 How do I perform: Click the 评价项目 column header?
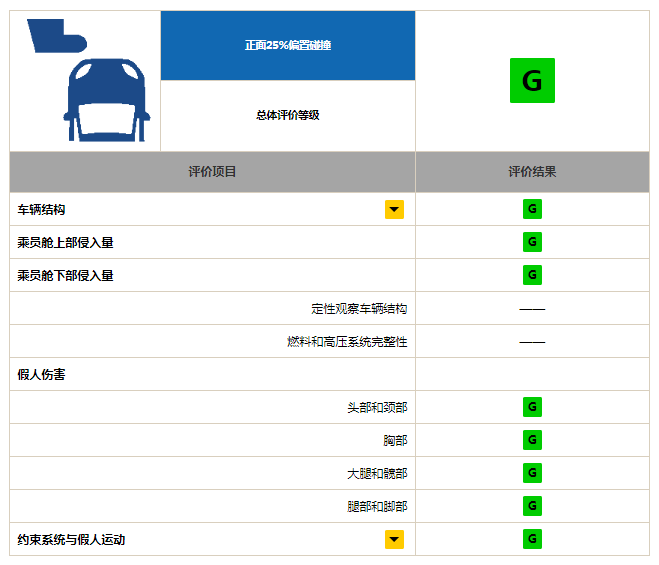click(213, 172)
